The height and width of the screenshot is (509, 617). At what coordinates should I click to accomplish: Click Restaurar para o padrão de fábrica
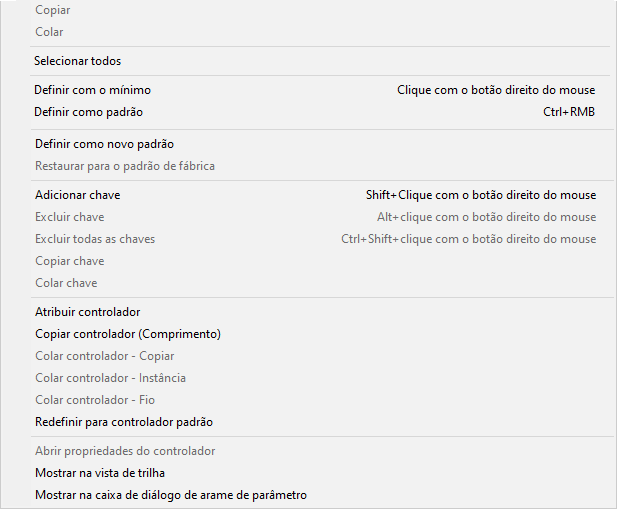click(x=125, y=166)
